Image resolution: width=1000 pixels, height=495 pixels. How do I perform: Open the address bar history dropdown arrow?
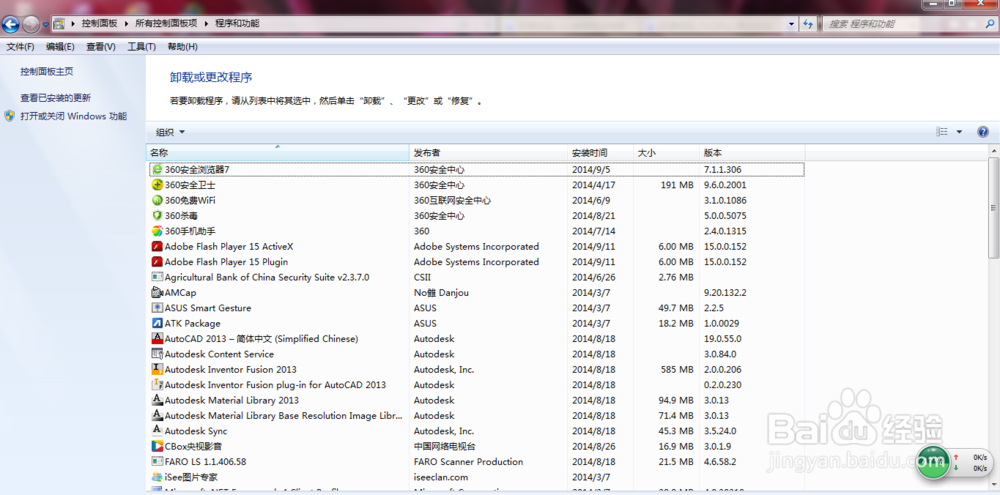coord(791,24)
